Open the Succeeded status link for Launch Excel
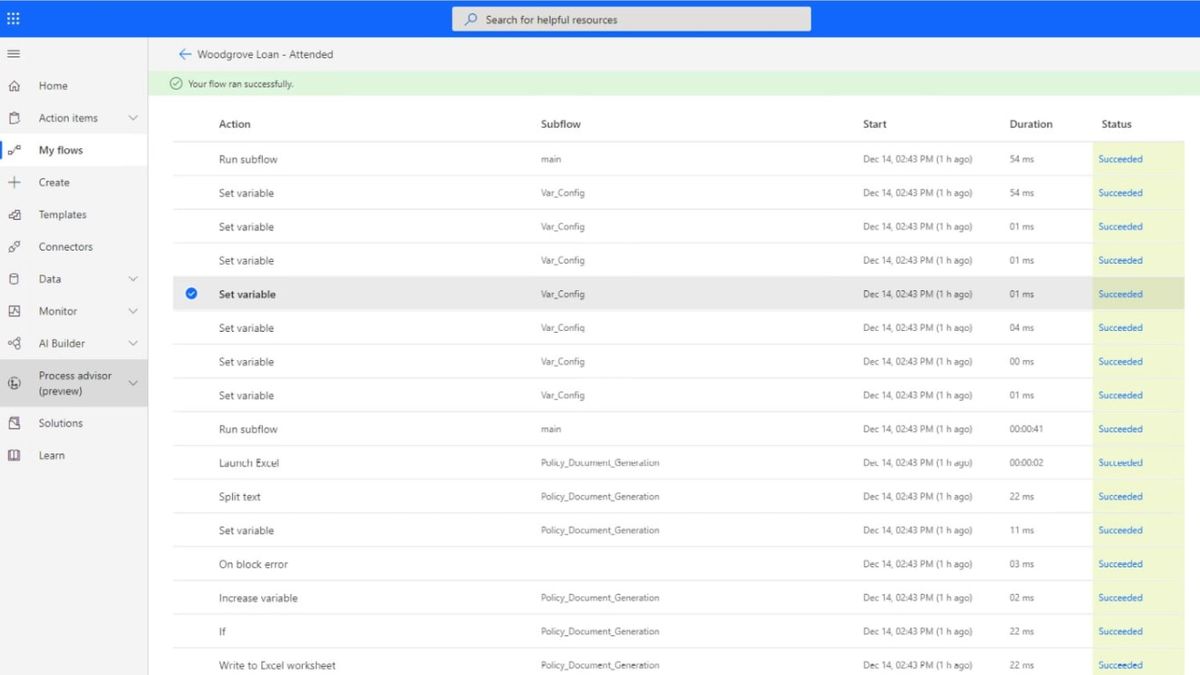 pyautogui.click(x=1120, y=462)
